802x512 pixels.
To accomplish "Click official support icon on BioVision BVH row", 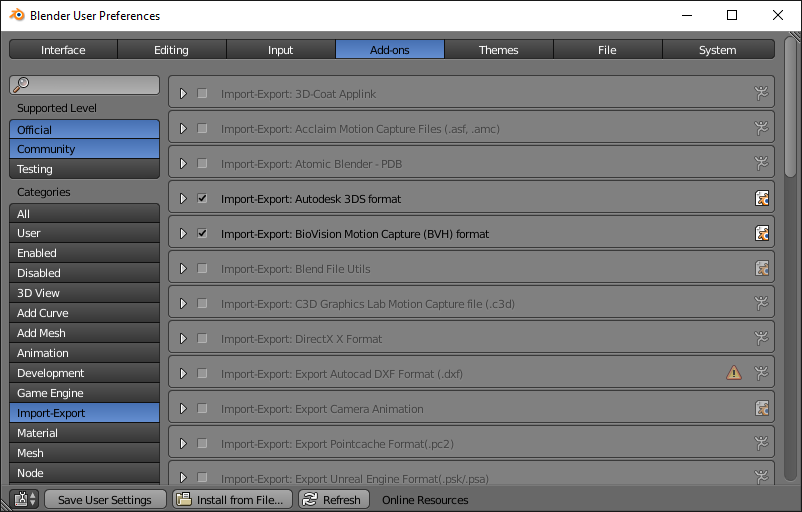I will click(x=762, y=233).
